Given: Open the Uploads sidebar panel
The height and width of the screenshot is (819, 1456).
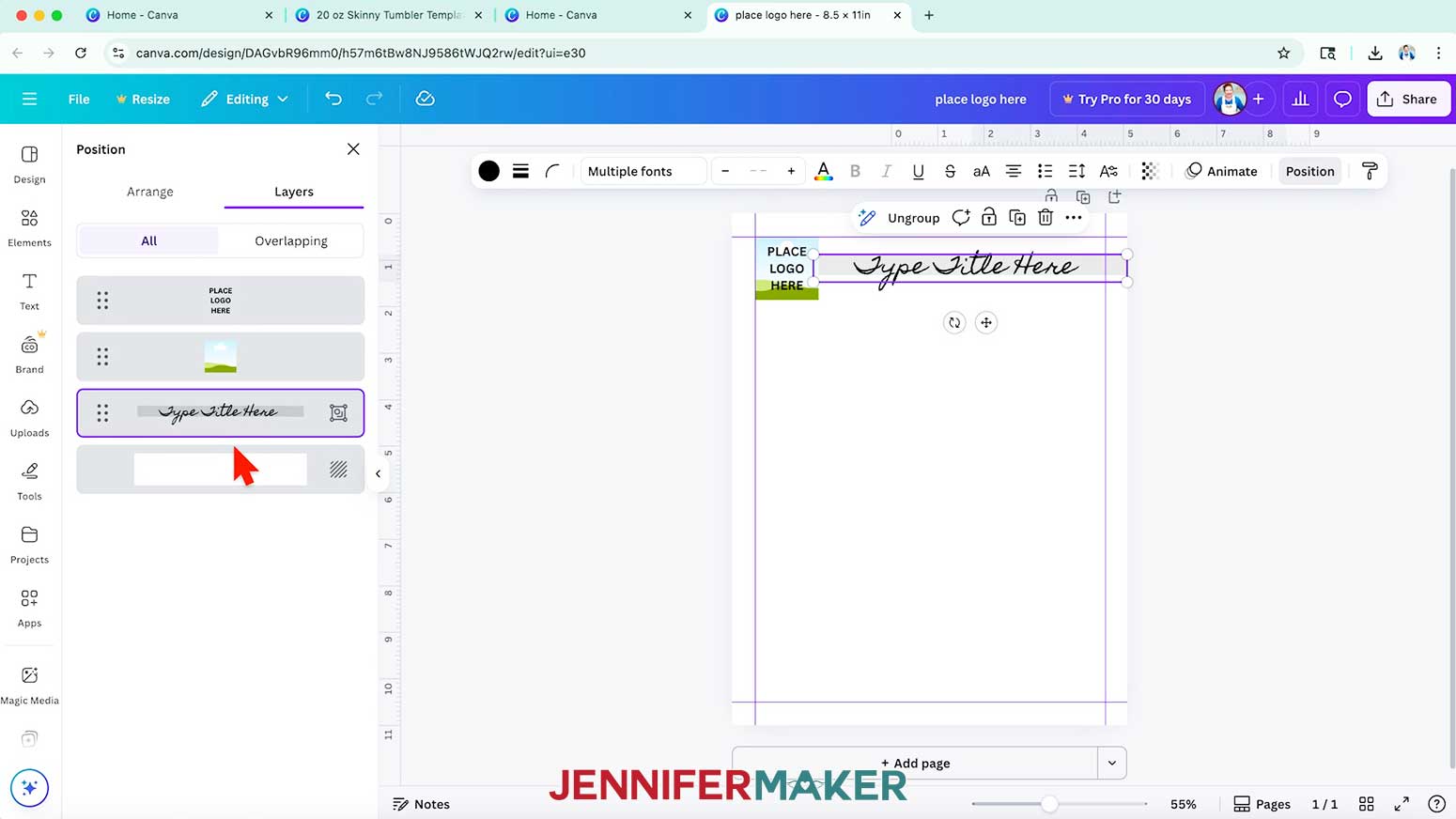Looking at the screenshot, I should 29,419.
